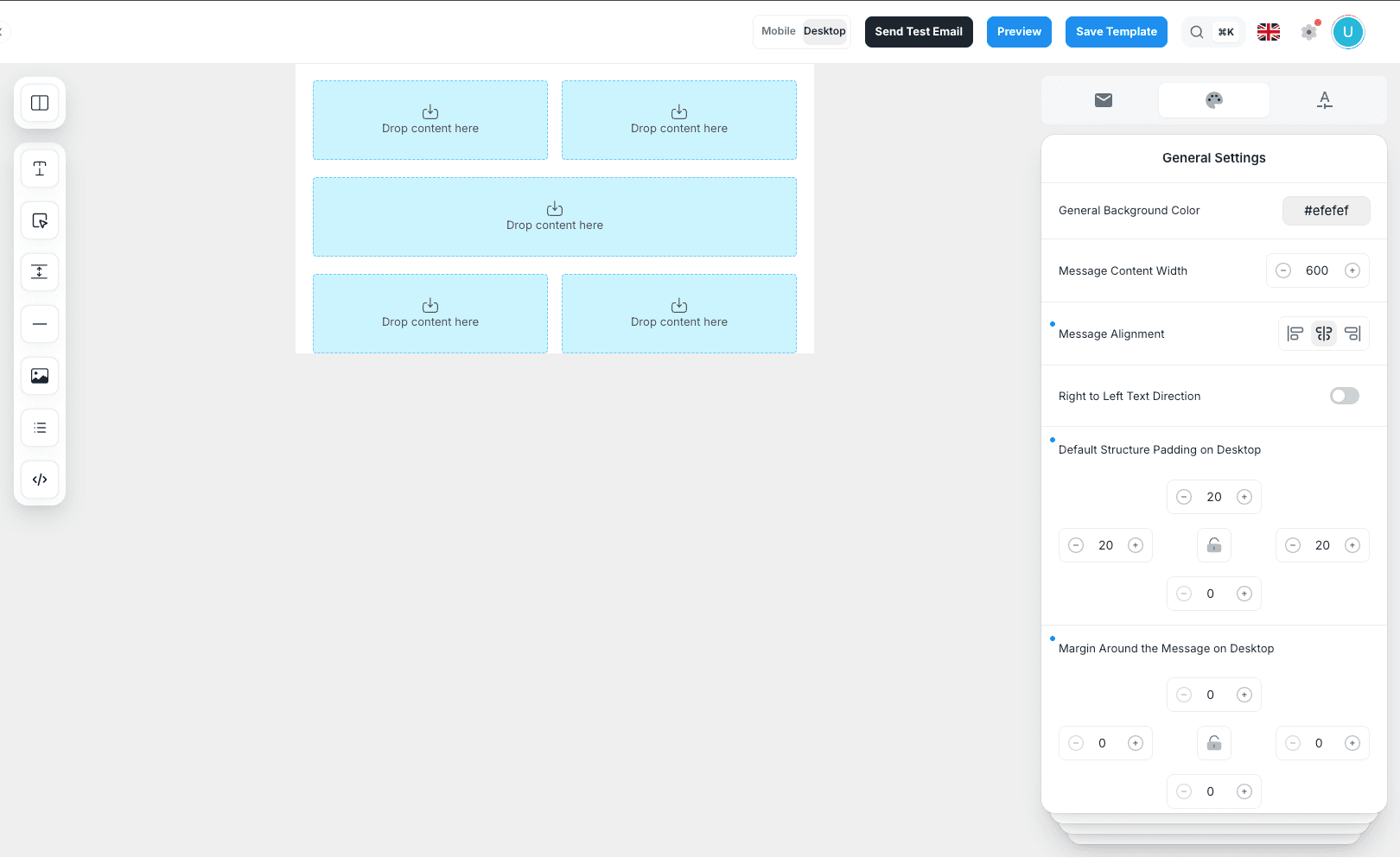1400x858 pixels.
Task: Select the HTML code block tool
Action: click(40, 480)
